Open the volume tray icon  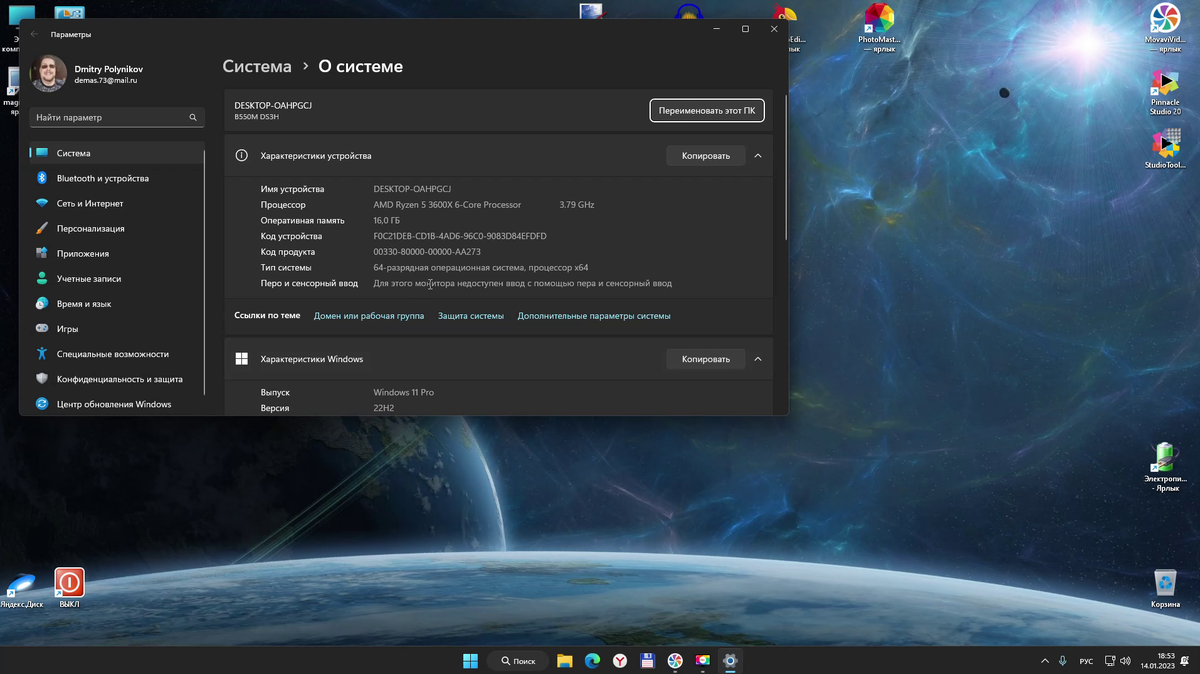point(1127,661)
